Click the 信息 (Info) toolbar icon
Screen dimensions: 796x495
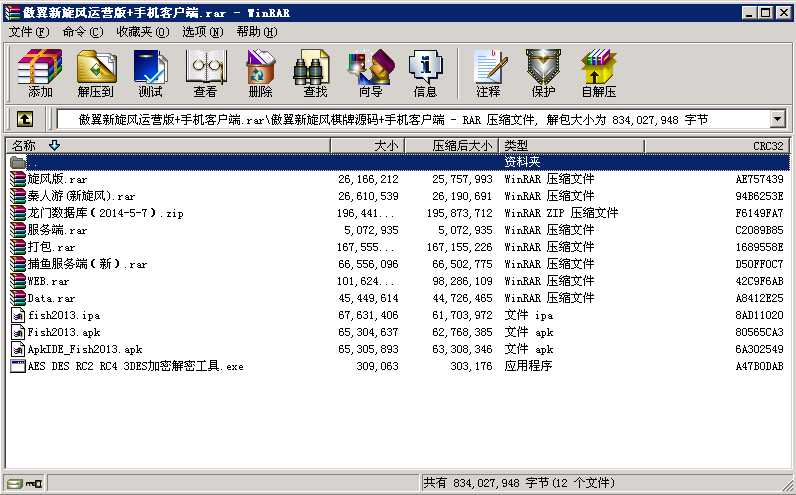[425, 73]
